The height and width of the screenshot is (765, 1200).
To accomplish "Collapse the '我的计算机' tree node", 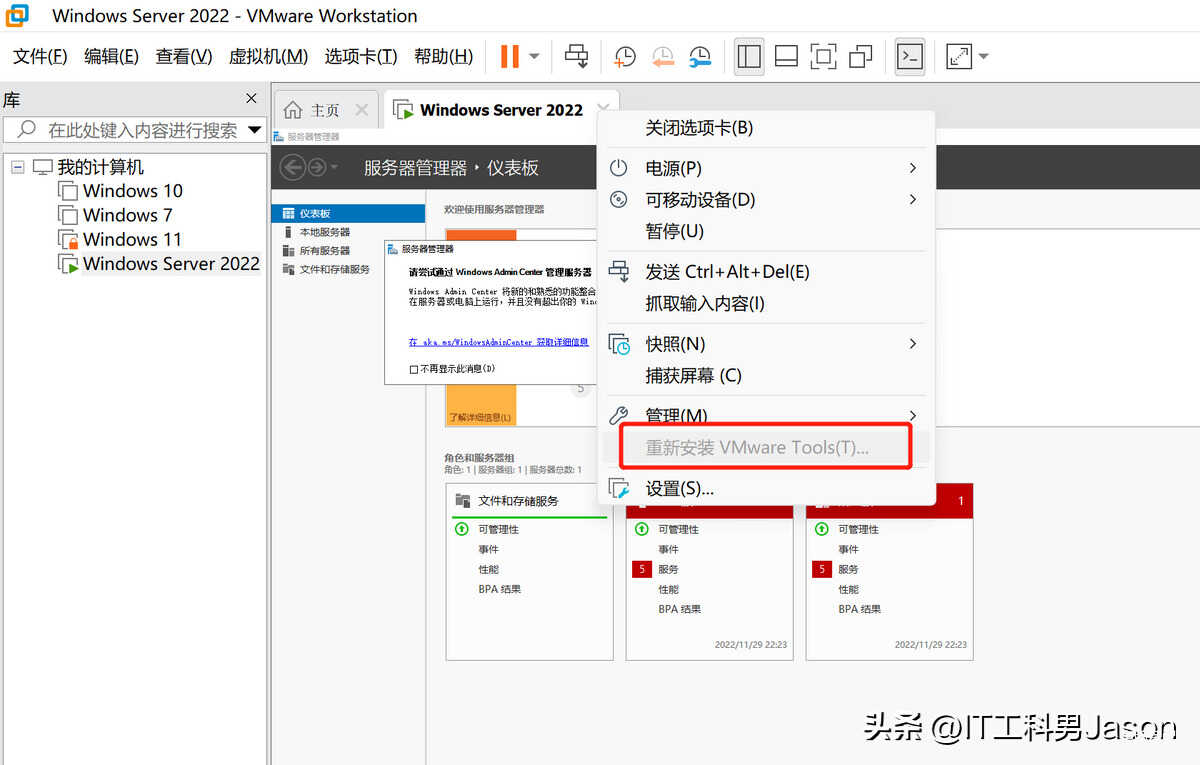I will click(x=18, y=167).
